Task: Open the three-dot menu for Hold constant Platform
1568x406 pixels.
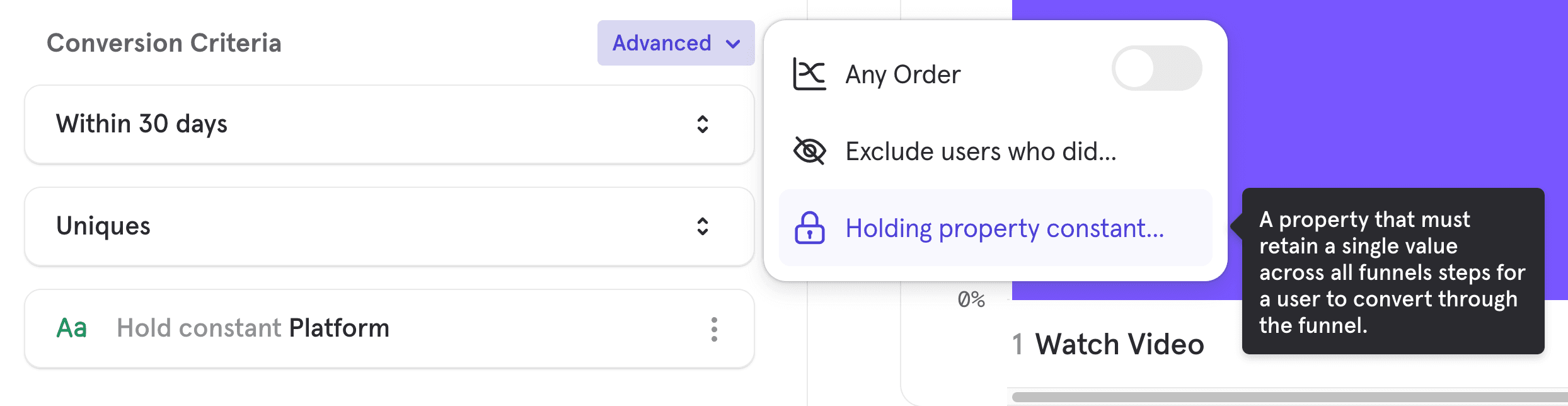Action: point(713,329)
